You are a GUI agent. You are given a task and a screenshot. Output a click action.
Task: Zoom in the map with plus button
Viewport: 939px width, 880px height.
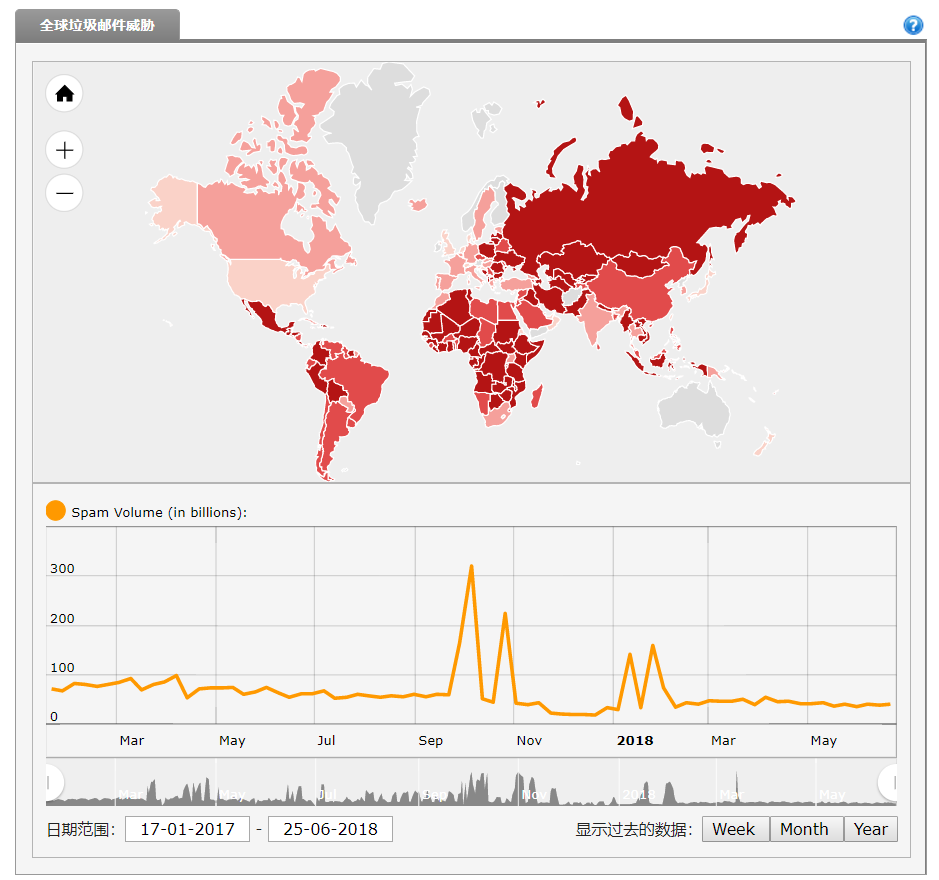click(x=65, y=151)
